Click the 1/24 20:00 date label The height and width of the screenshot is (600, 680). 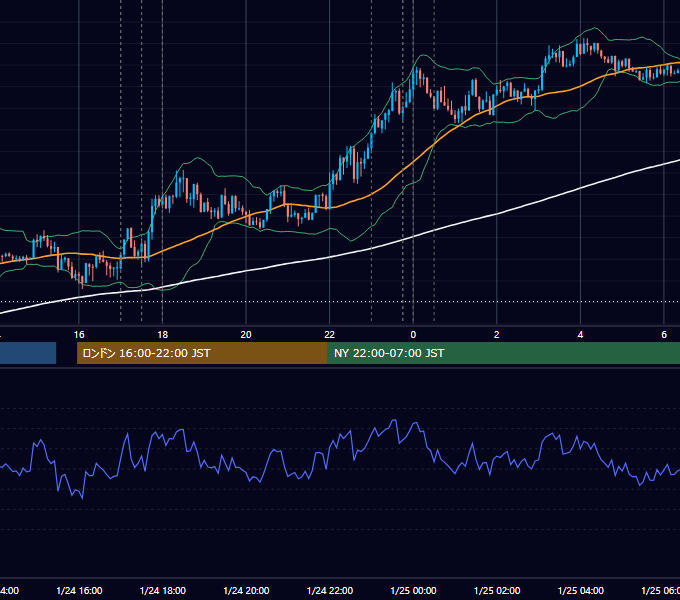pos(246,591)
